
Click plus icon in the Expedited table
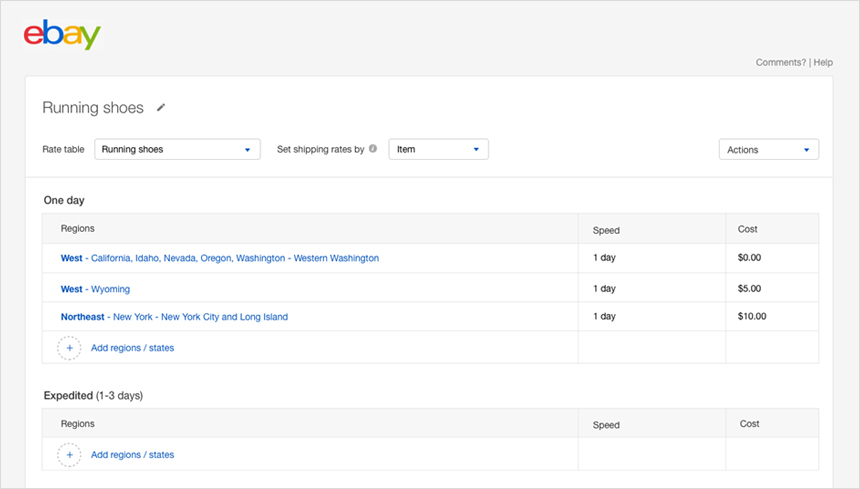tap(70, 455)
